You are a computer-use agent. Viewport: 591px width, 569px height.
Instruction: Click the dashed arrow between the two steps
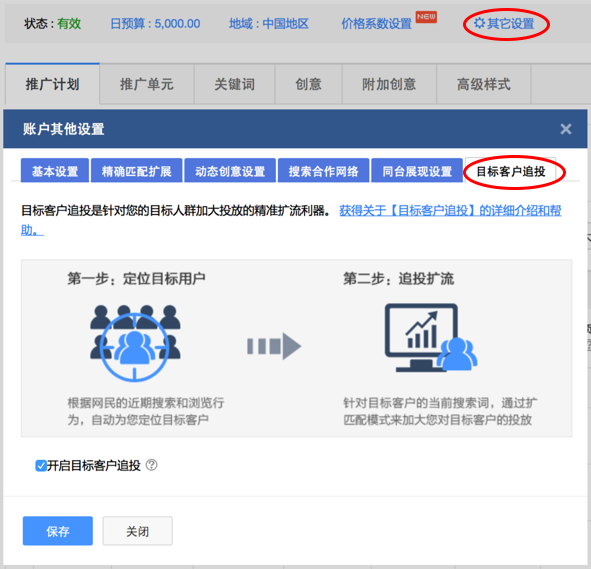(274, 346)
